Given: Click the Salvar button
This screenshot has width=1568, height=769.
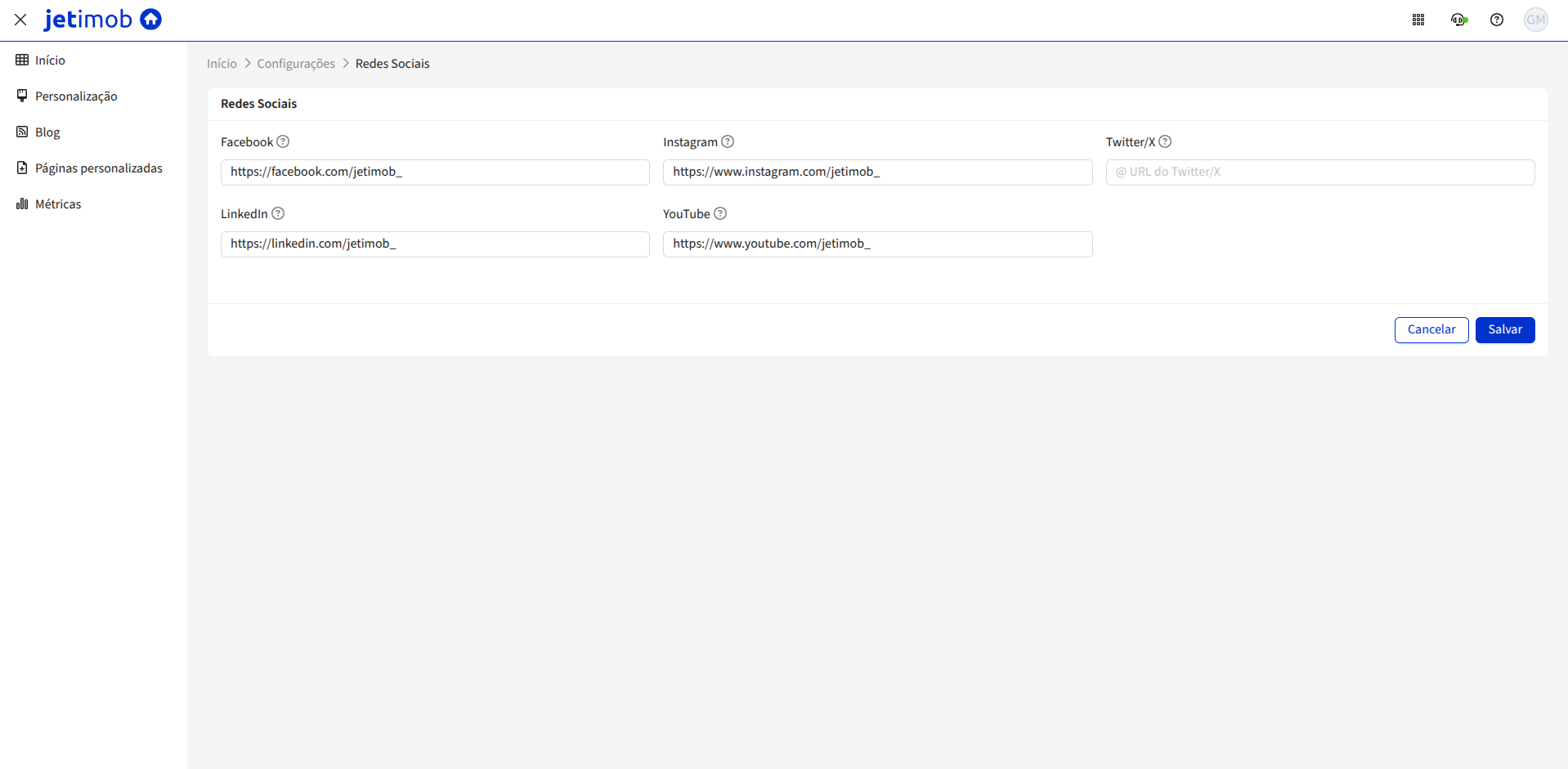Looking at the screenshot, I should point(1505,330).
